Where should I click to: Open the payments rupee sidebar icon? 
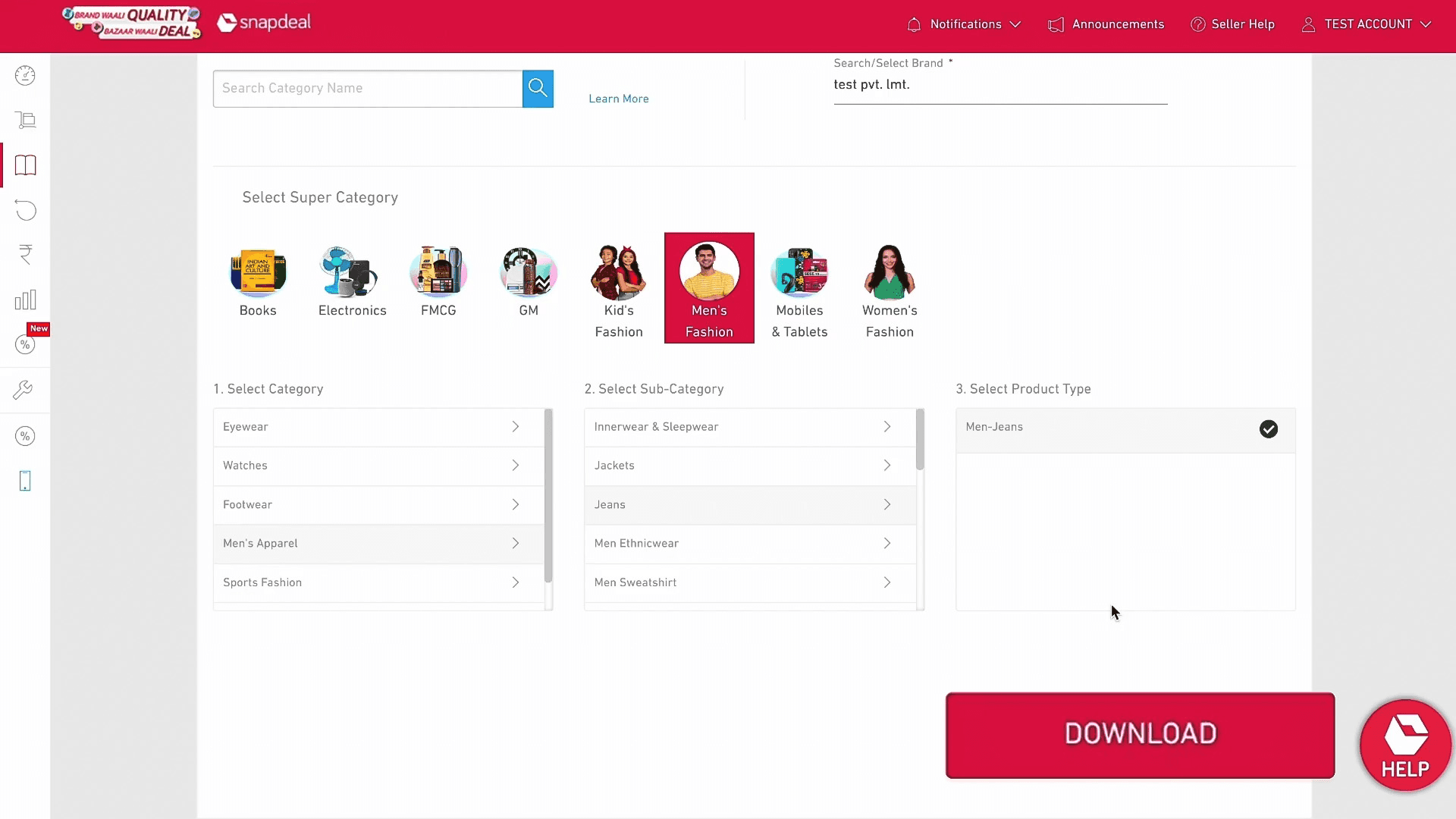pyautogui.click(x=25, y=255)
